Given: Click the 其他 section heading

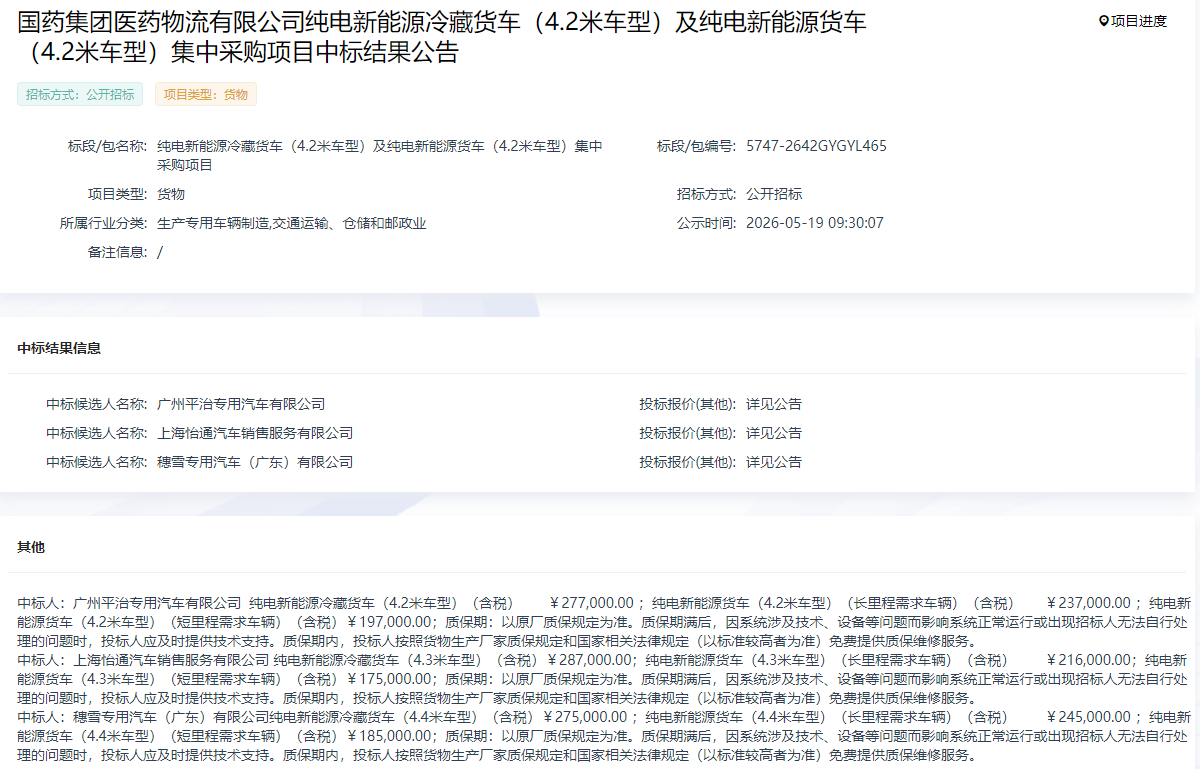Looking at the screenshot, I should [31, 547].
